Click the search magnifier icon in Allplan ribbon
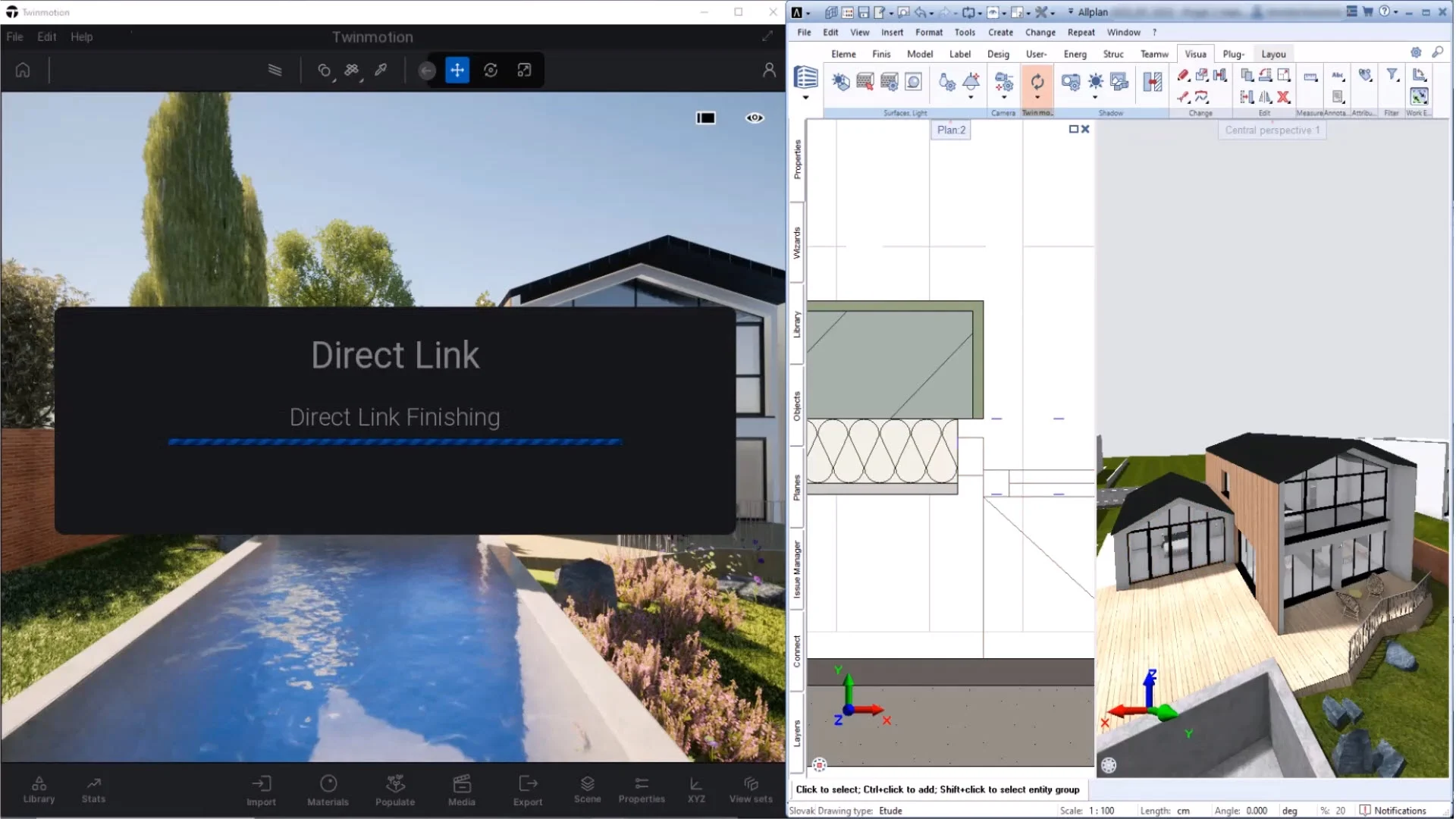The height and width of the screenshot is (819, 1456). pyautogui.click(x=1437, y=52)
